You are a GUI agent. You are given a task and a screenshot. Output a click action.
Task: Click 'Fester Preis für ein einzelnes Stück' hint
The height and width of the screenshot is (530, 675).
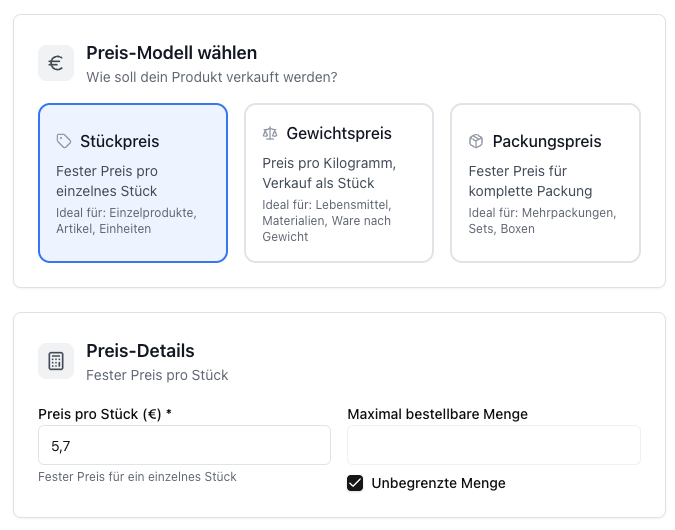[x=137, y=477]
